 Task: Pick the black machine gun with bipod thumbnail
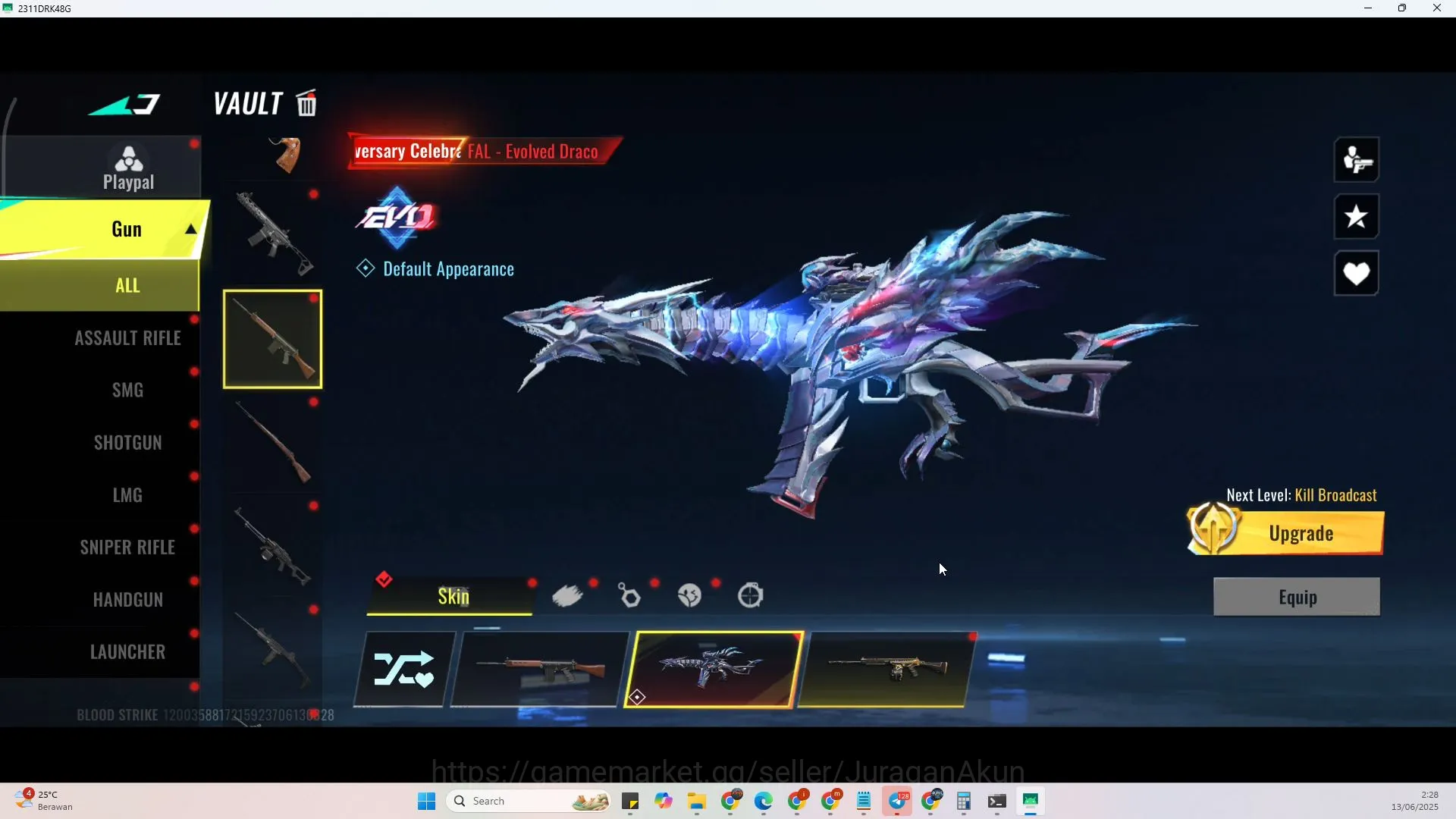(273, 546)
